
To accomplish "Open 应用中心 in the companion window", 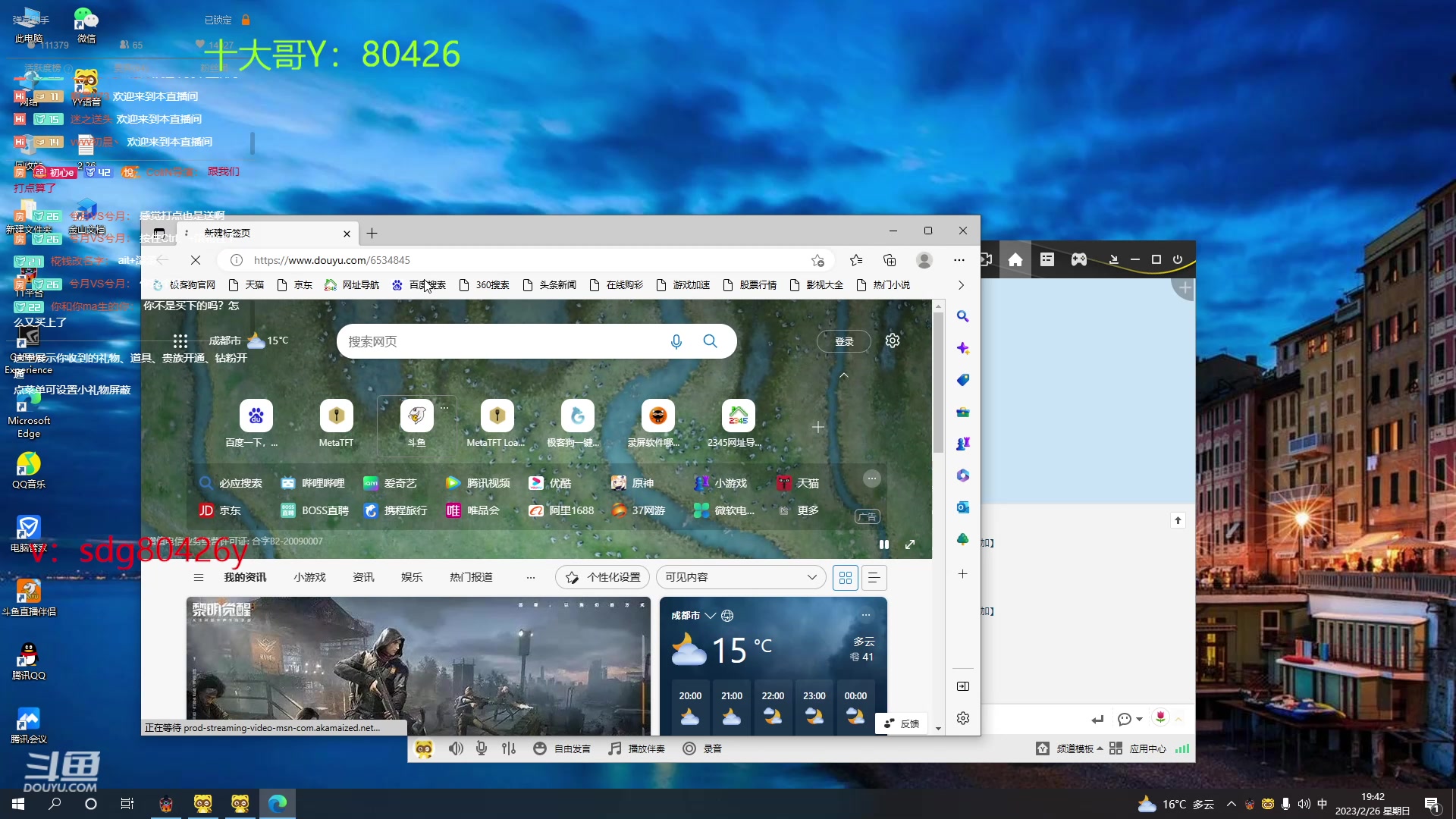I will (1137, 749).
